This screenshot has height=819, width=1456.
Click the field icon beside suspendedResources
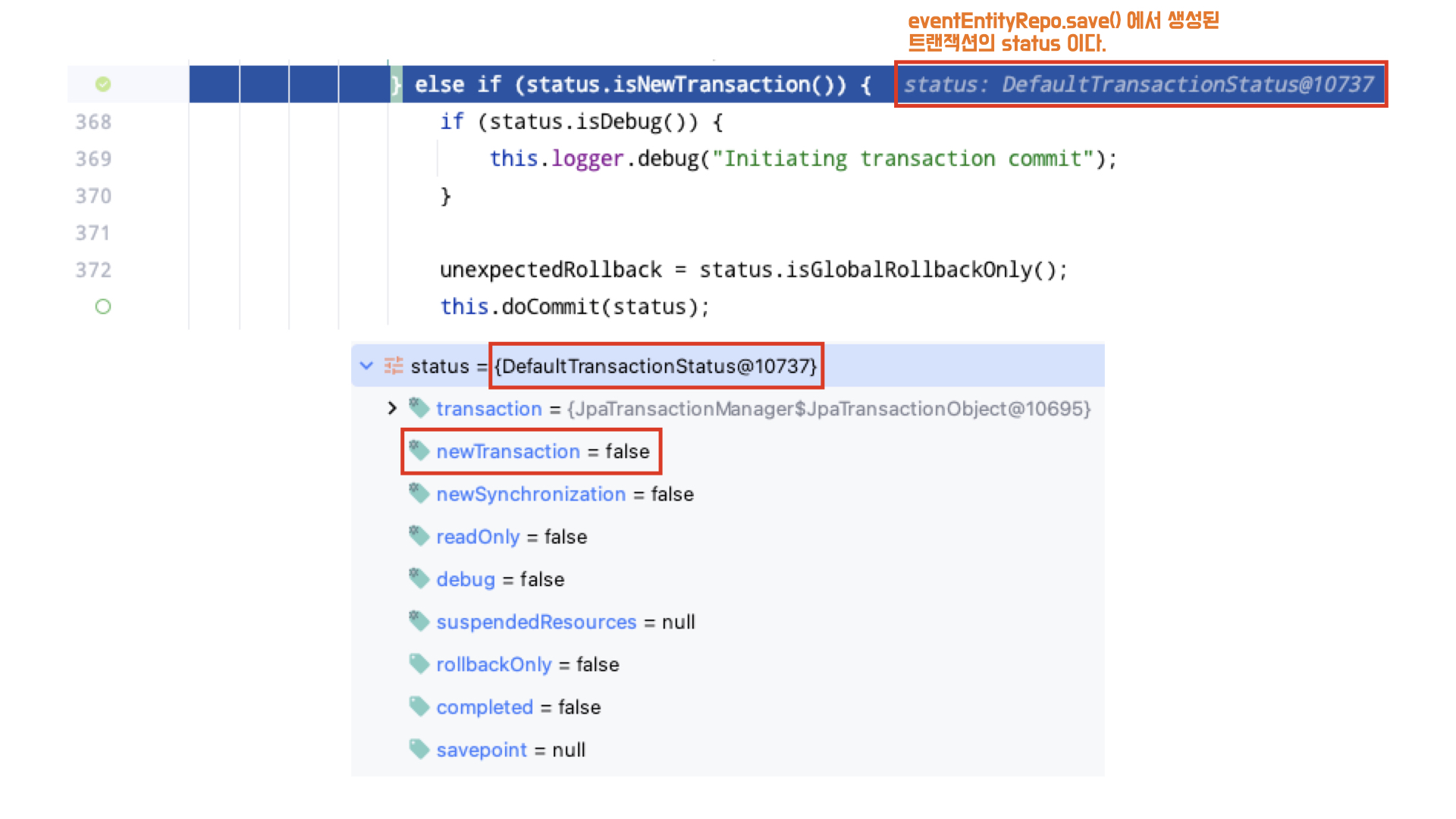[419, 621]
